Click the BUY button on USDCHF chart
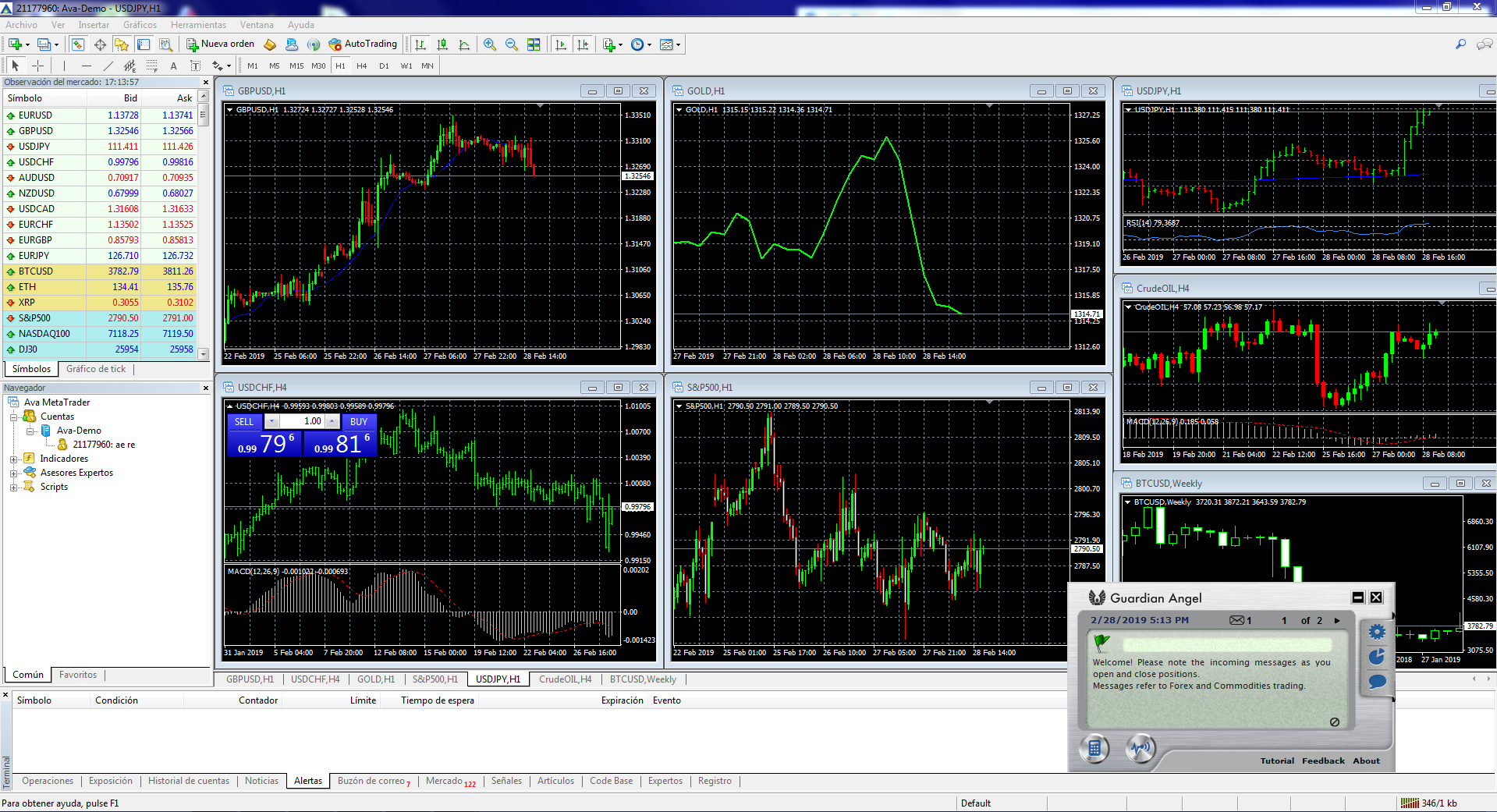1497x812 pixels. click(359, 421)
